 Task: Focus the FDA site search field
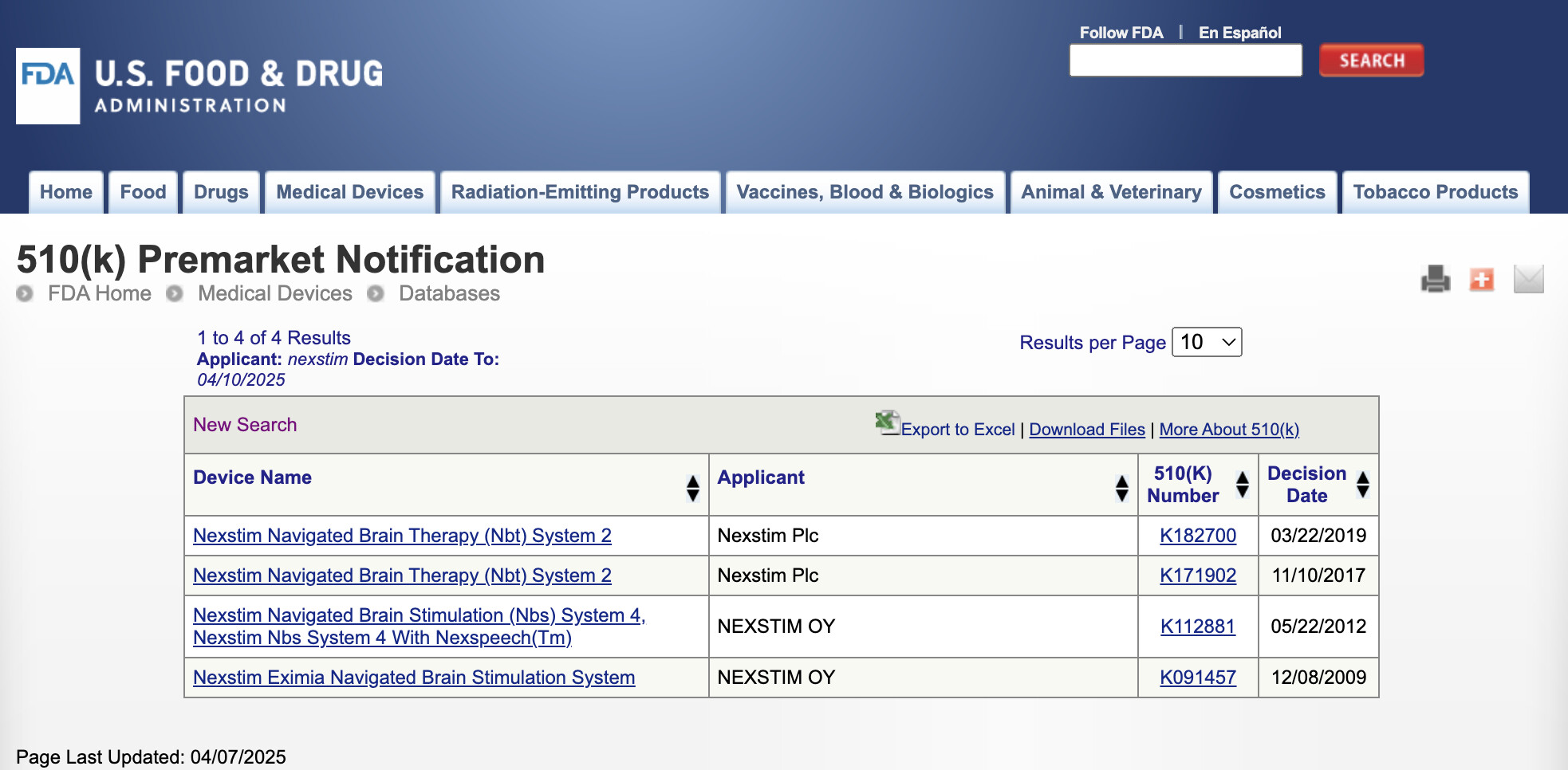click(1185, 61)
